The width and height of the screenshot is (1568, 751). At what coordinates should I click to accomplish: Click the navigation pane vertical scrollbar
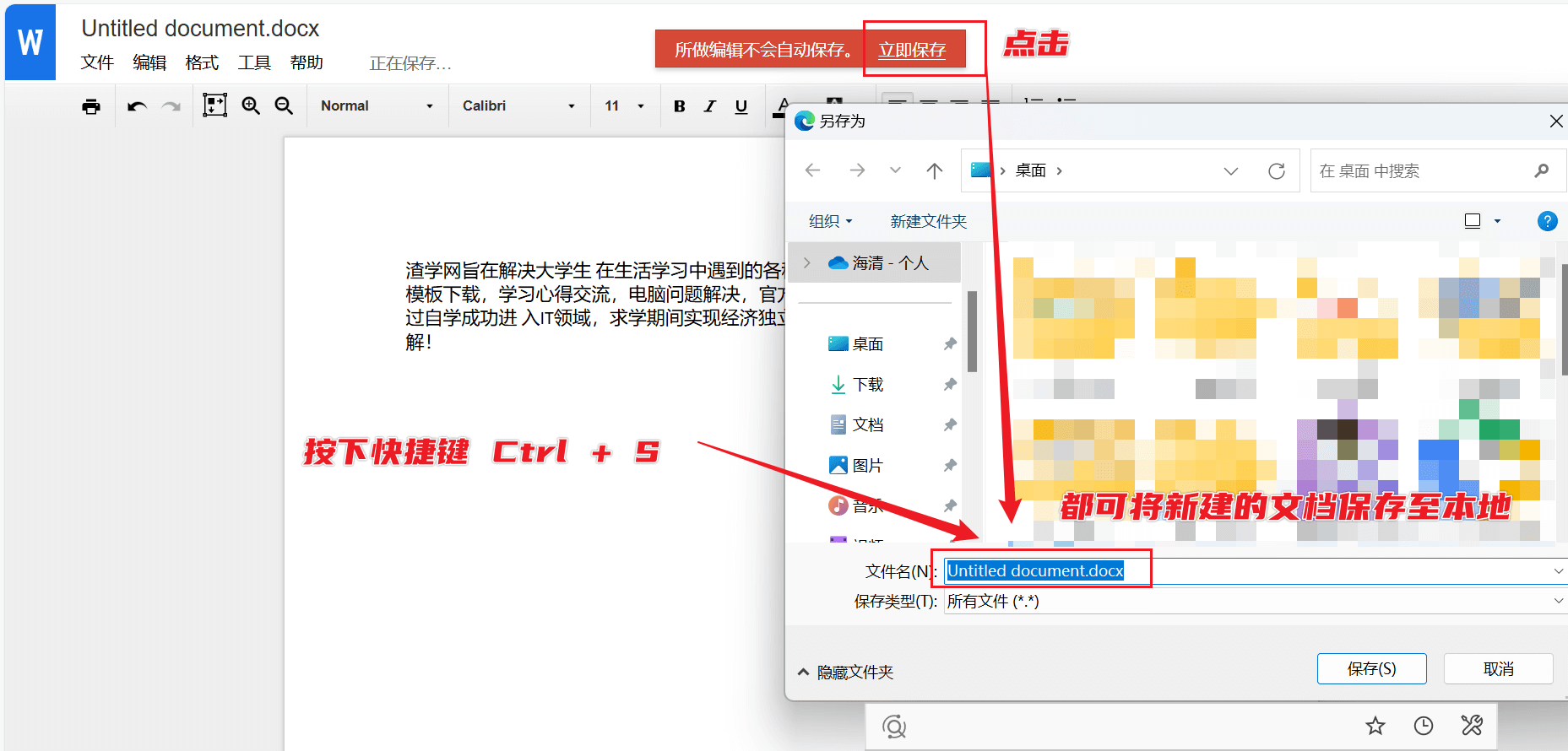(x=972, y=332)
